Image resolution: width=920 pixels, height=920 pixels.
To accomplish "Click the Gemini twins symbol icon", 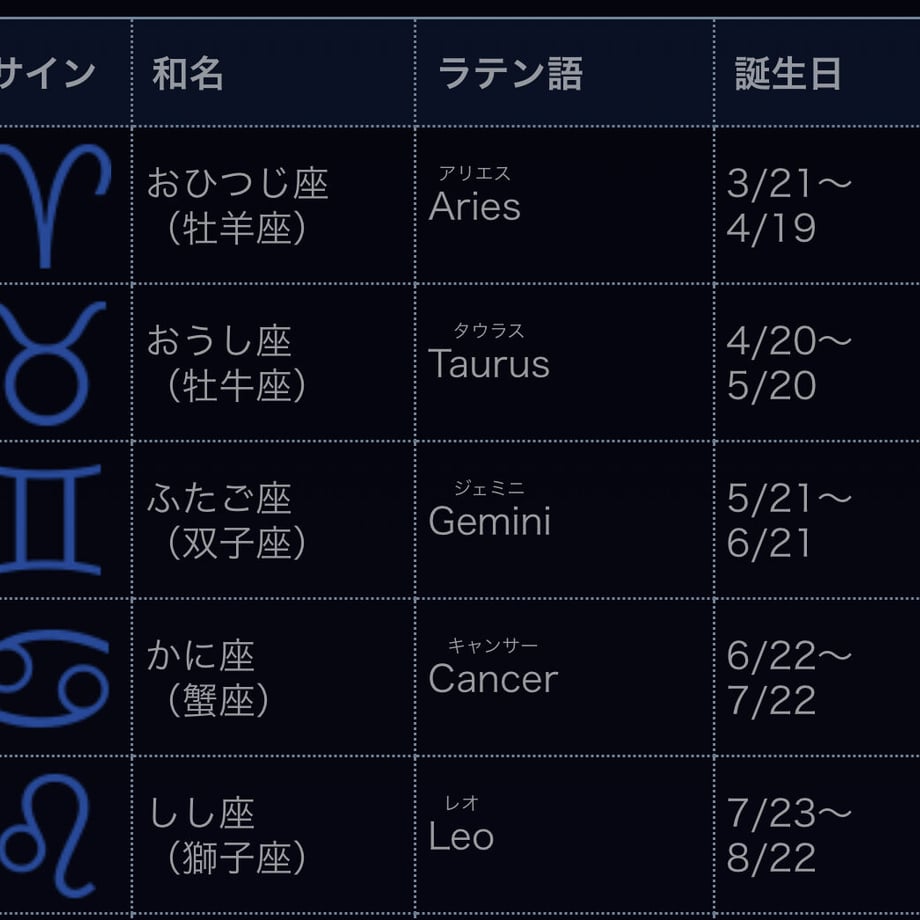I will (x=50, y=519).
